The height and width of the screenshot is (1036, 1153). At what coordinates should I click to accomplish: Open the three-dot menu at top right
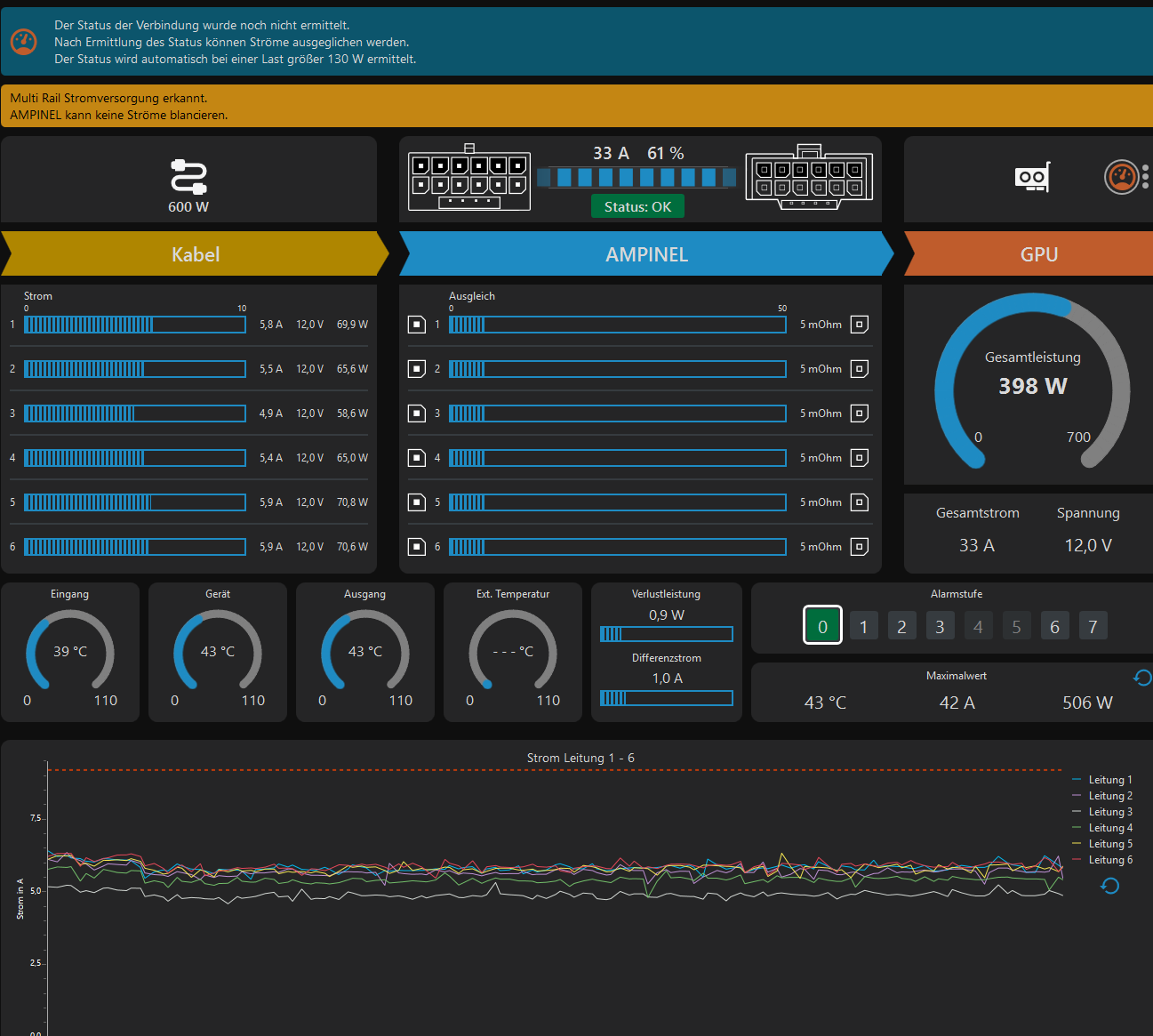point(1146,177)
